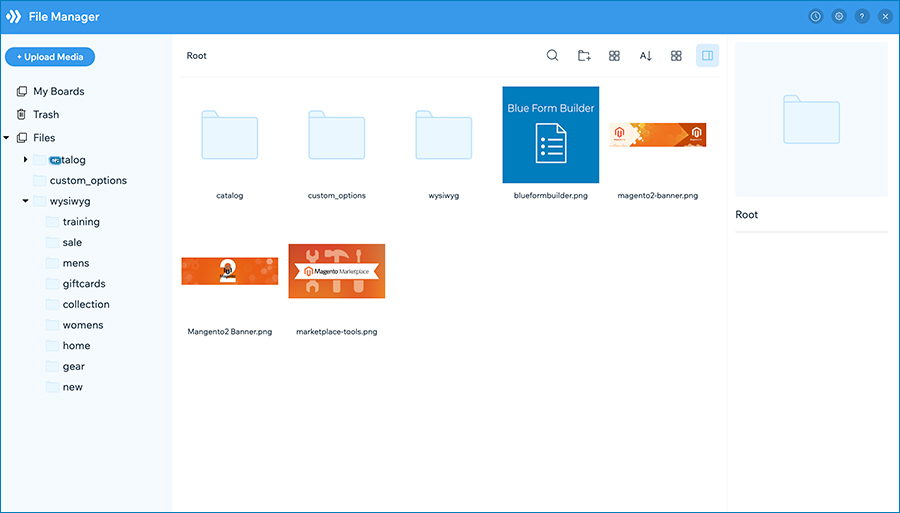Viewport: 900px width, 513px height.
Task: Expand the catalog folder arrow
Action: coord(25,160)
